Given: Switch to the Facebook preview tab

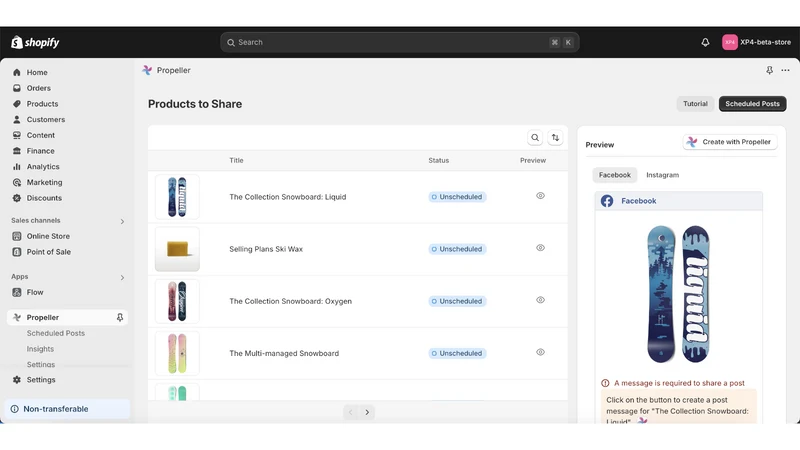Looking at the screenshot, I should coord(615,175).
